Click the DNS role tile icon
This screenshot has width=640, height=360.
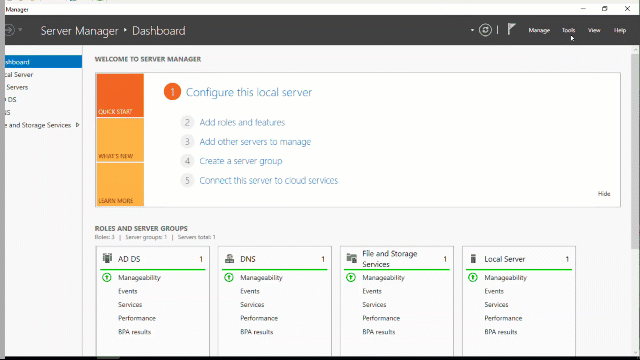[229, 259]
